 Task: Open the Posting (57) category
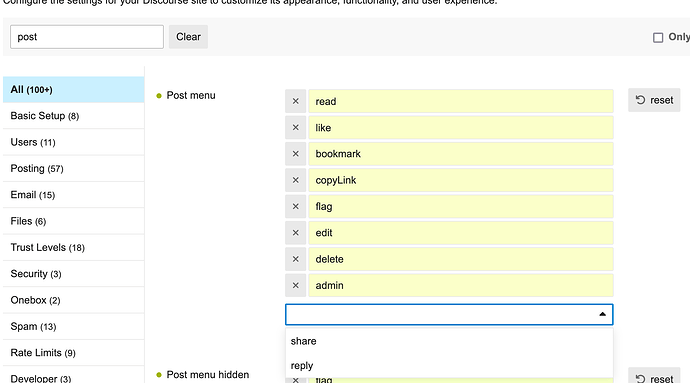[73, 169]
